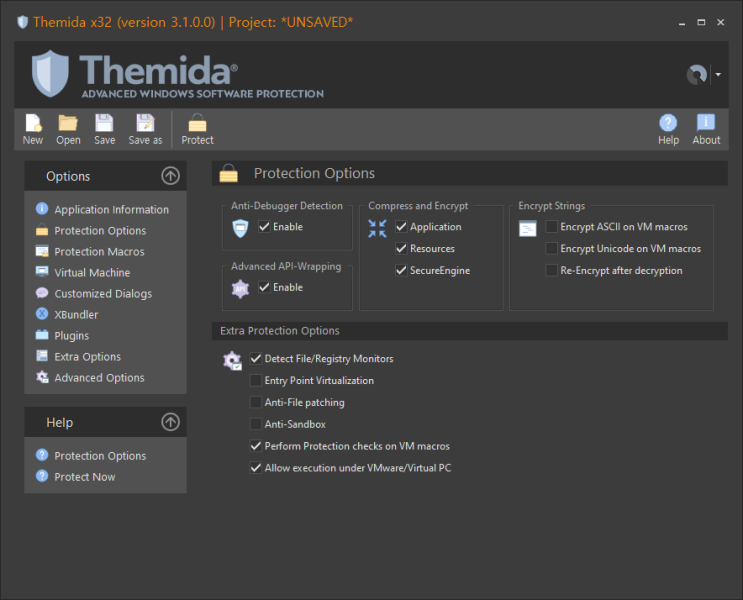Collapse the Options sidebar panel

click(170, 176)
